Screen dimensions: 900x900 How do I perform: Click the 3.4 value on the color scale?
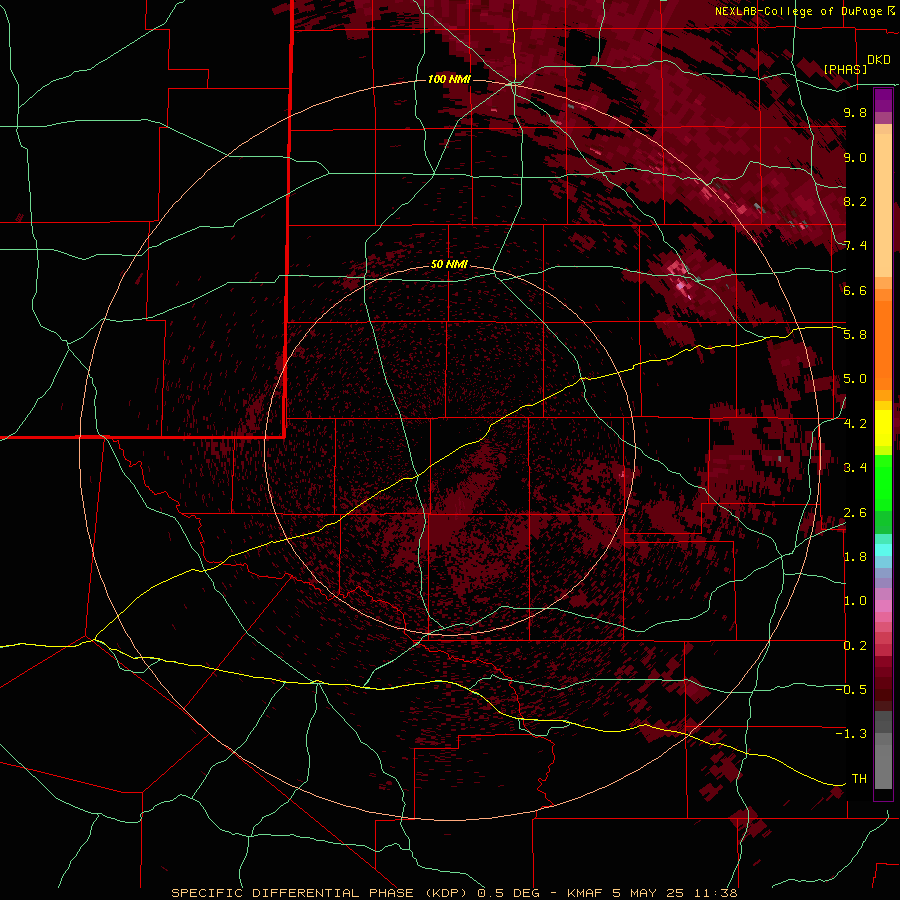855,468
